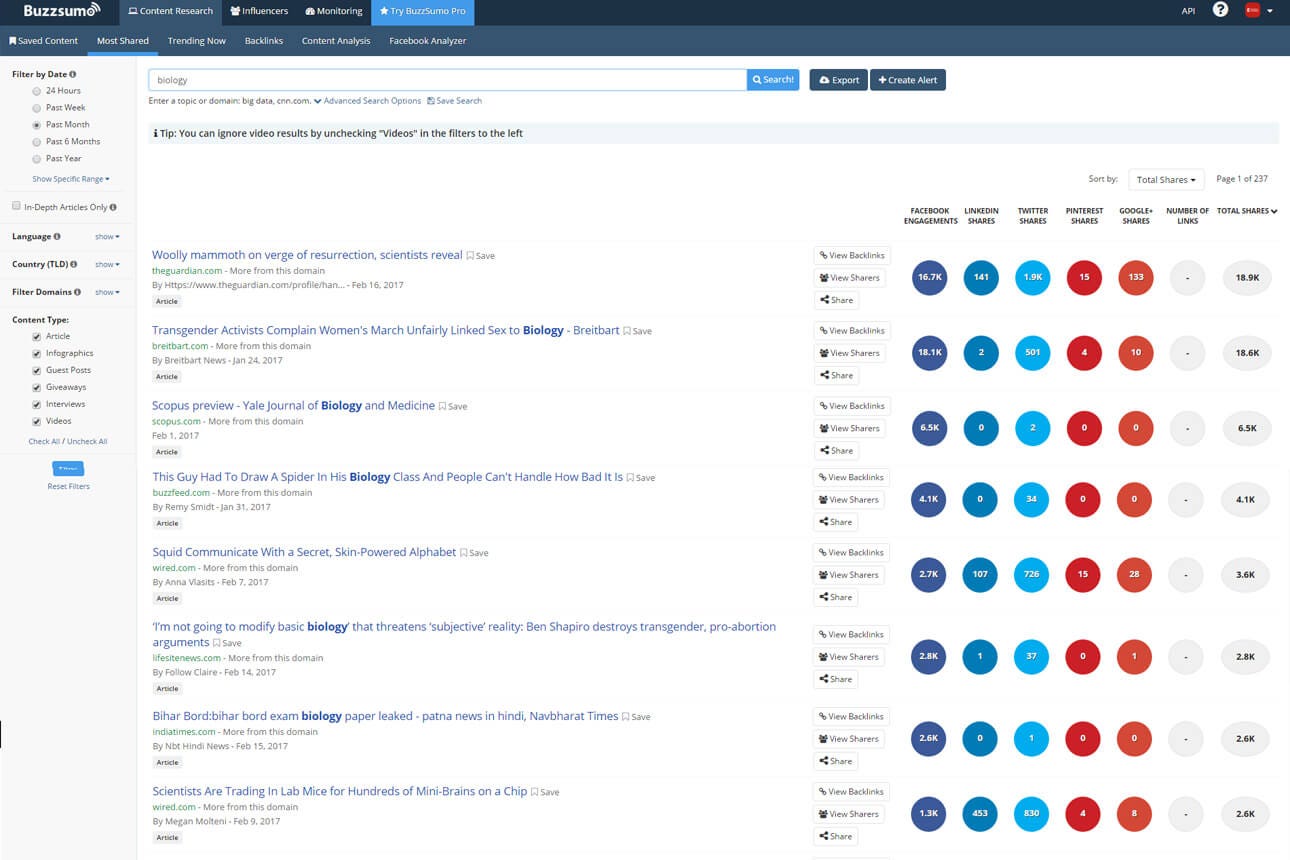Open the Total Shares sort dropdown
This screenshot has height=860, width=1290.
(x=1166, y=180)
